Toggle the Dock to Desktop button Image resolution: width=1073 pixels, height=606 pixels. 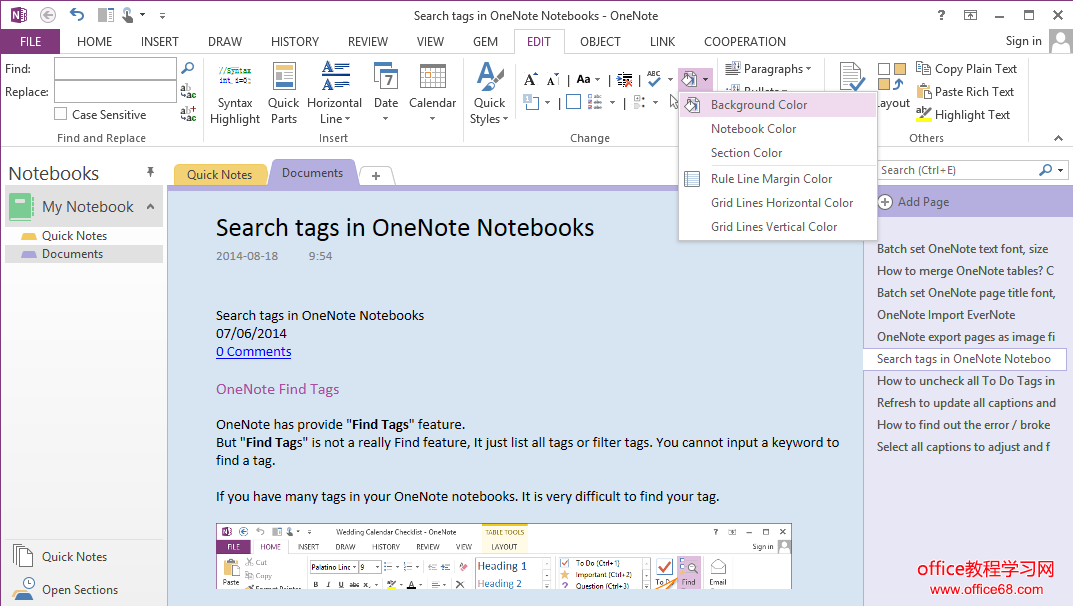106,15
